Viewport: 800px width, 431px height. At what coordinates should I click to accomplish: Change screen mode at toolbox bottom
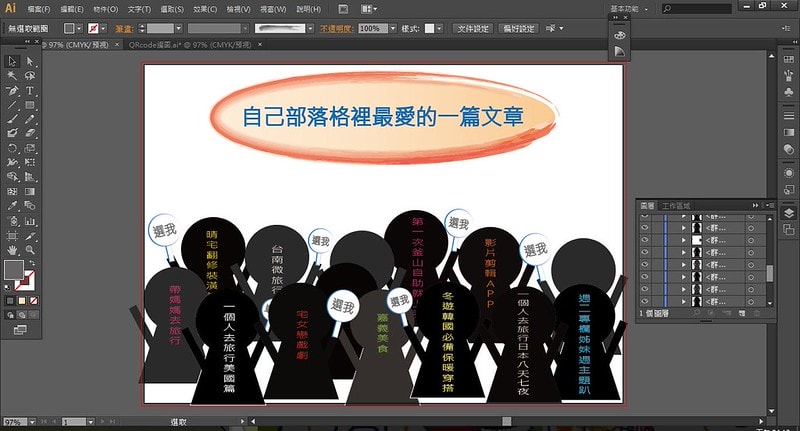tap(20, 330)
